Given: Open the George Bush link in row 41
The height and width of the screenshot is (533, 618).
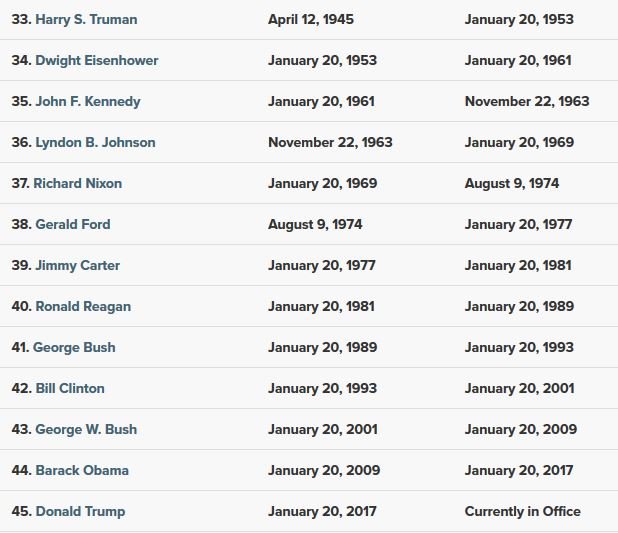Looking at the screenshot, I should click(x=74, y=347).
